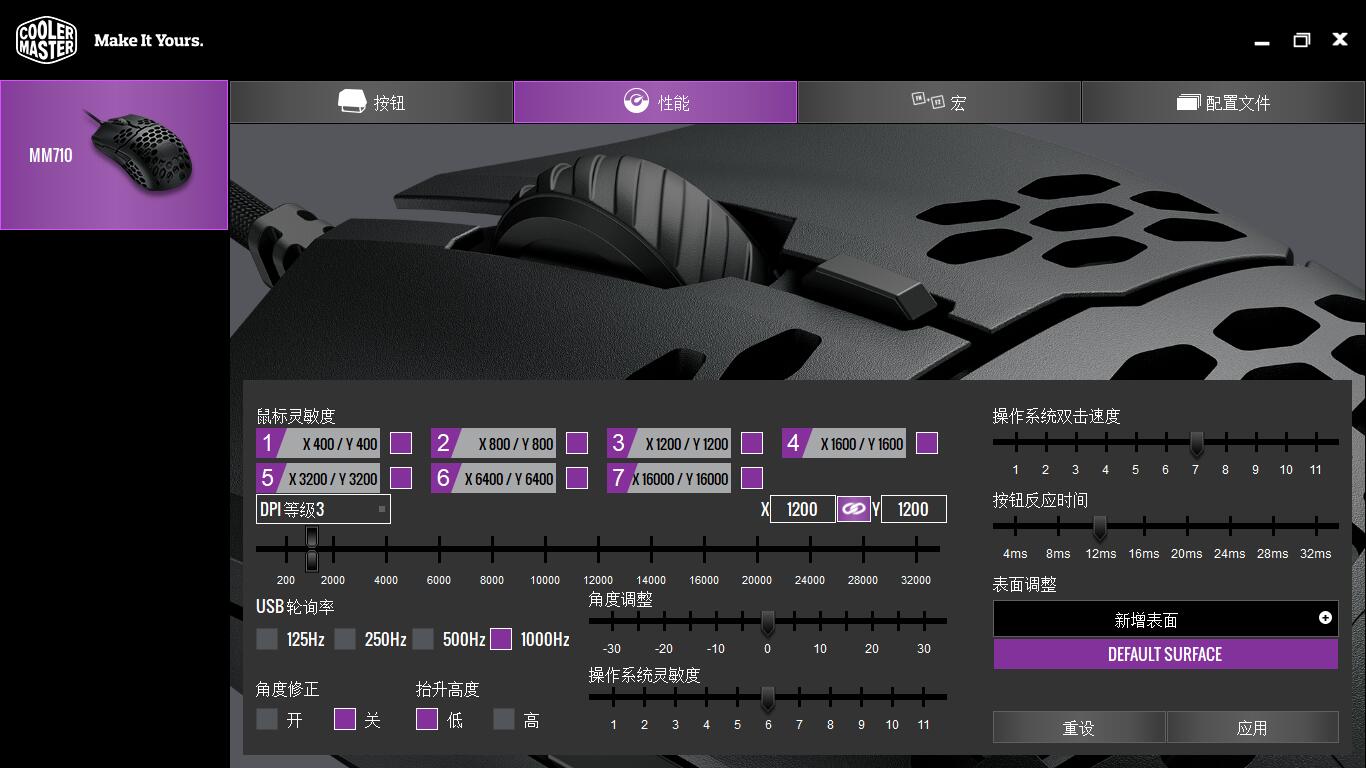1366x768 pixels.
Task: Select DPI level 5 X3200/Y3200 preset
Action: (319, 478)
